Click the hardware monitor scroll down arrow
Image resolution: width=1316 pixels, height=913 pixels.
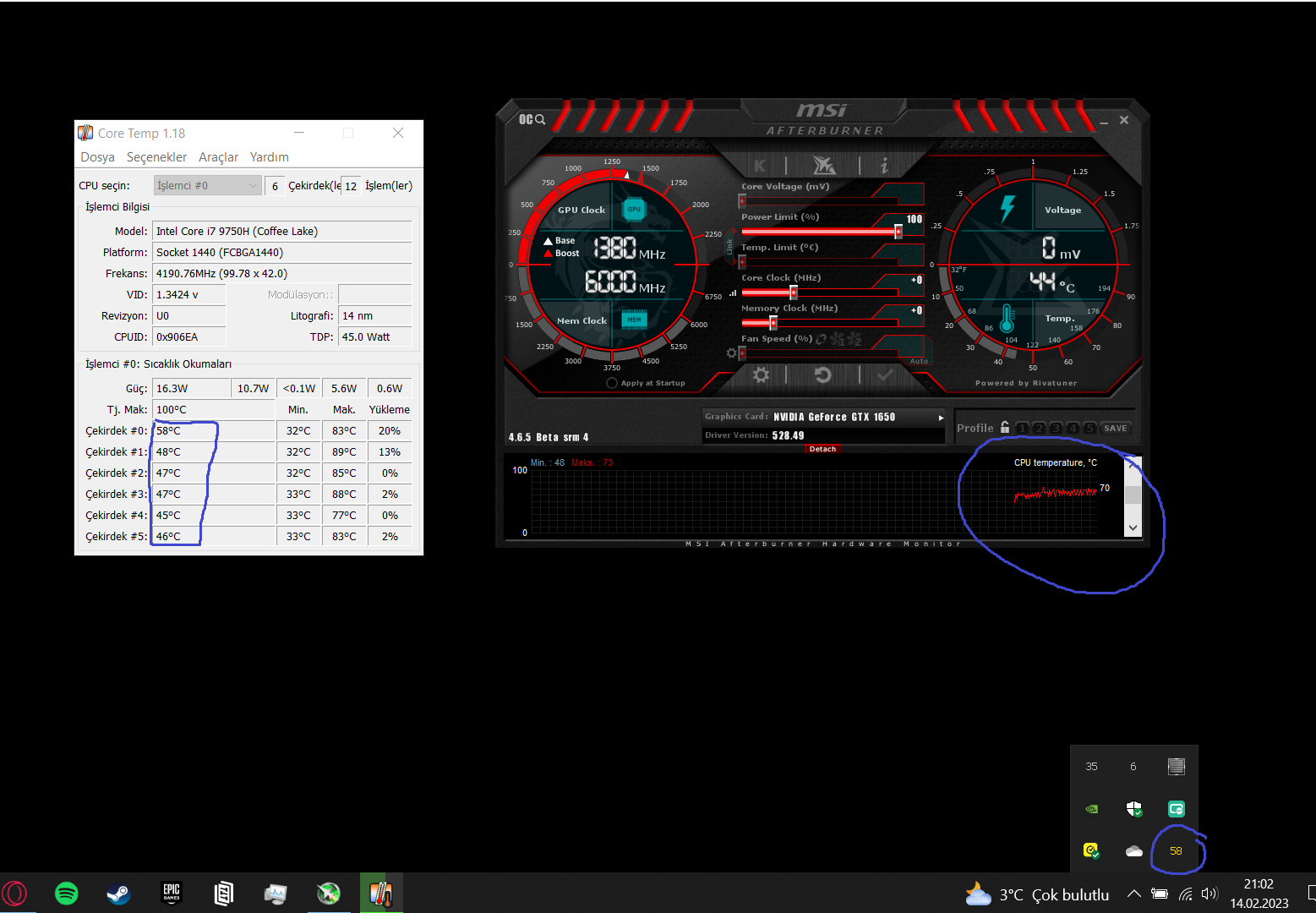tap(1133, 528)
